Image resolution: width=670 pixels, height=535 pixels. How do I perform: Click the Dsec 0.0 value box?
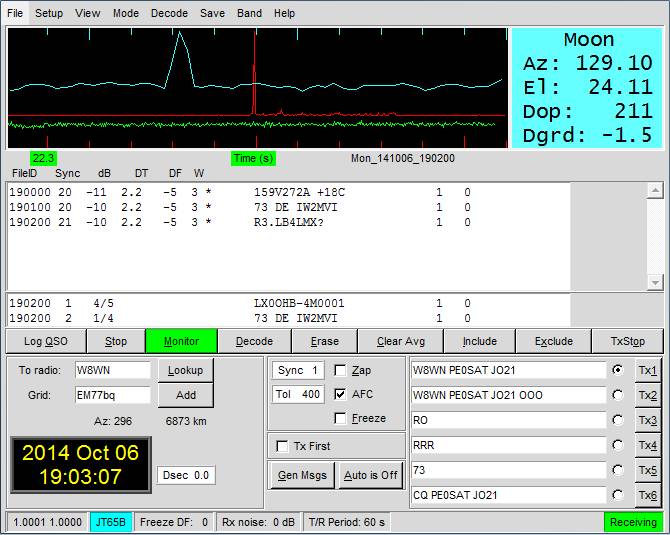click(x=186, y=475)
